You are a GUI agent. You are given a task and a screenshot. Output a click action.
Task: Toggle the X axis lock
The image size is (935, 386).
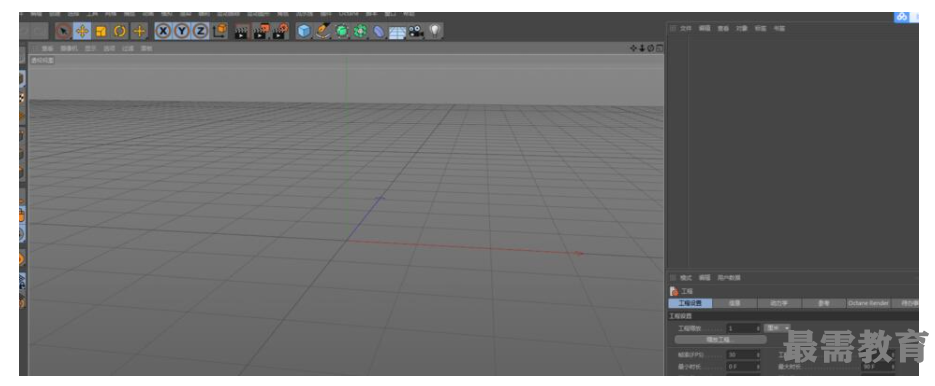[x=163, y=31]
